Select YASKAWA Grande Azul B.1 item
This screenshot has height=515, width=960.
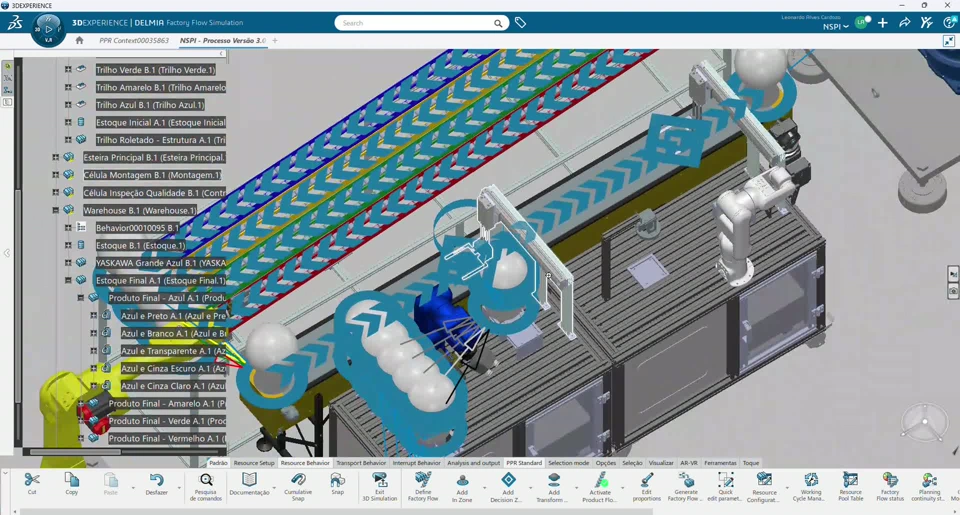160,263
